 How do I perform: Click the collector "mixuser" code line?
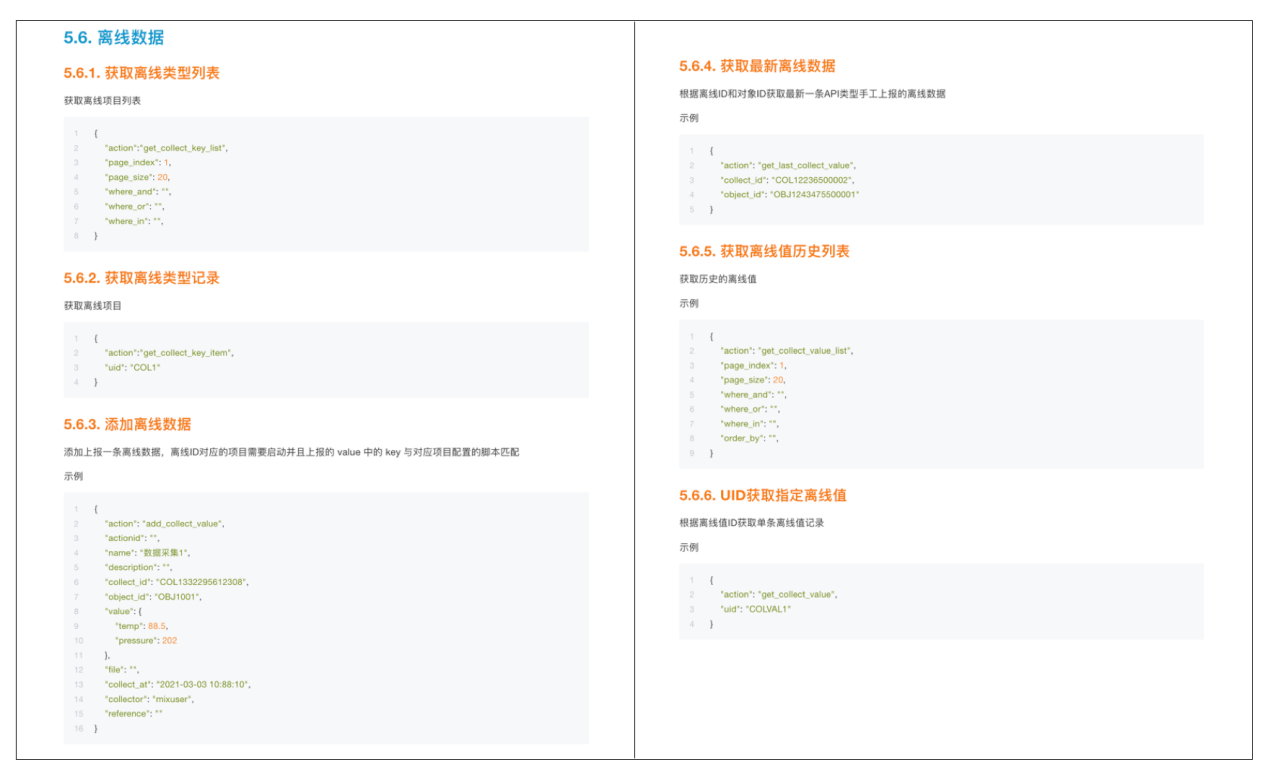(148, 699)
